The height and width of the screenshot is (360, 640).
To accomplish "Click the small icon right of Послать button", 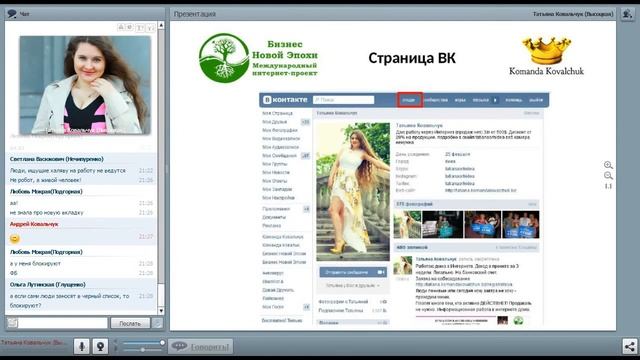I will click(157, 323).
